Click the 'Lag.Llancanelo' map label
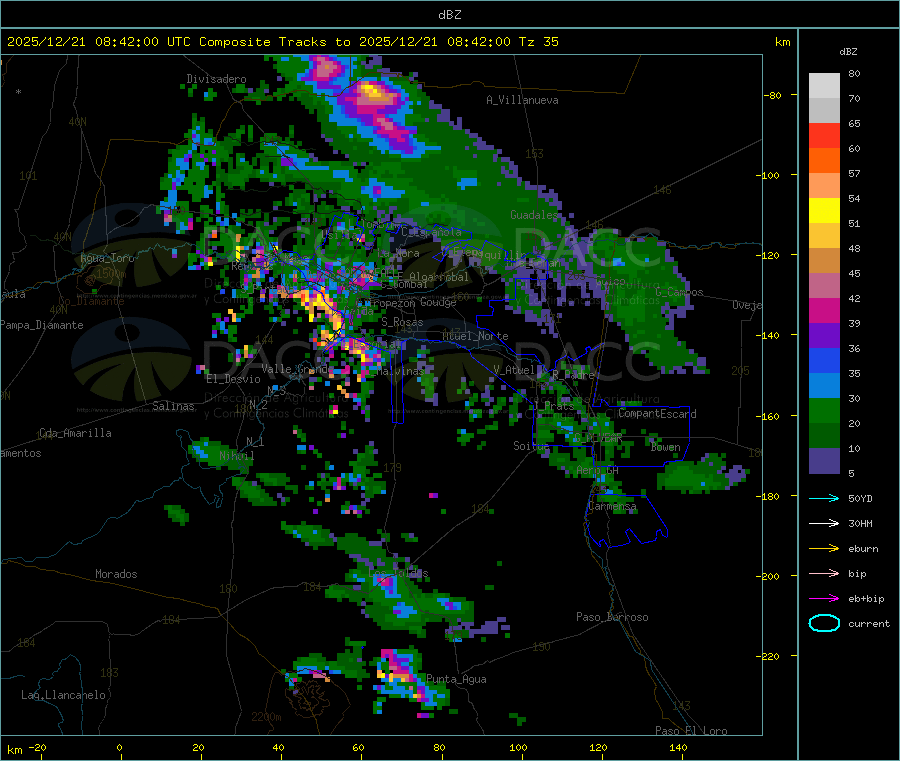 click(64, 695)
